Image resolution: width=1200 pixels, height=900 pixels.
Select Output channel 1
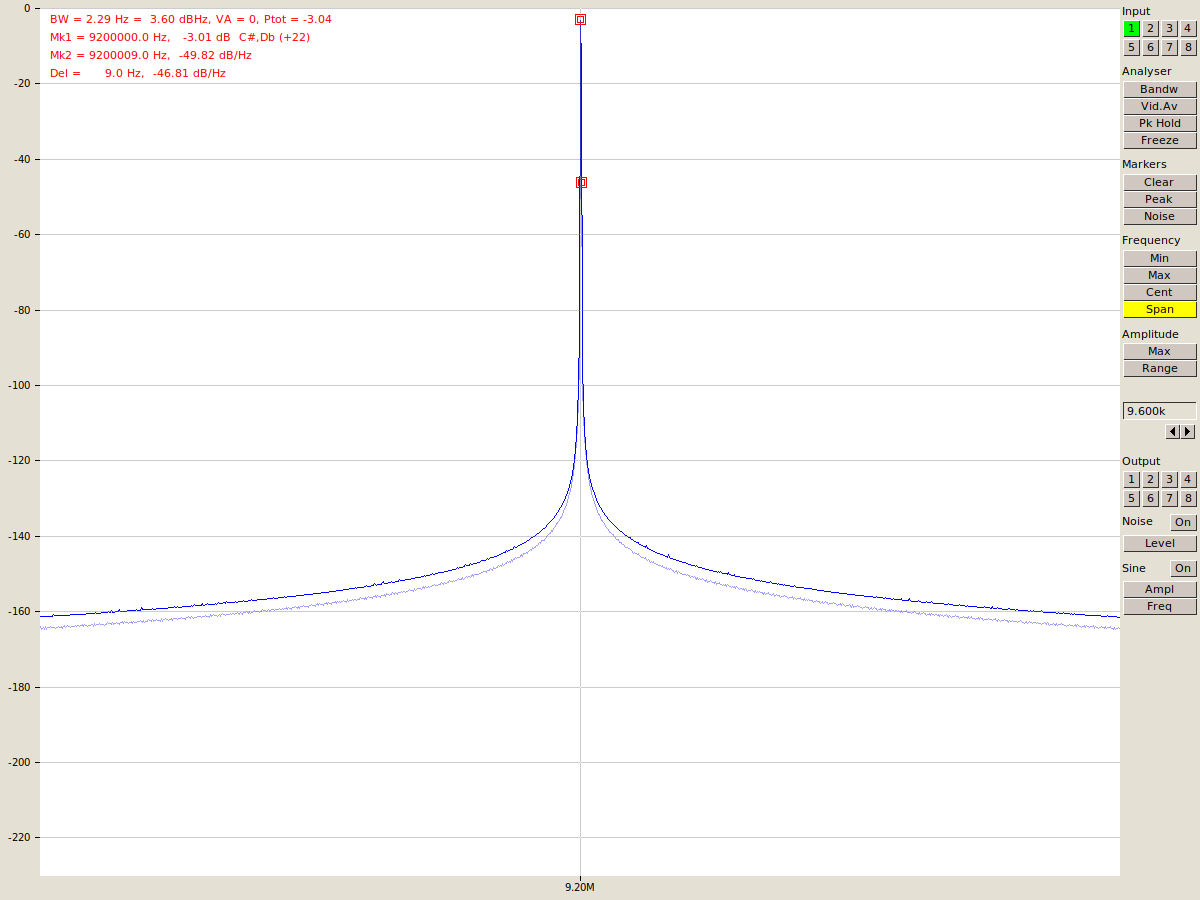[1131, 479]
